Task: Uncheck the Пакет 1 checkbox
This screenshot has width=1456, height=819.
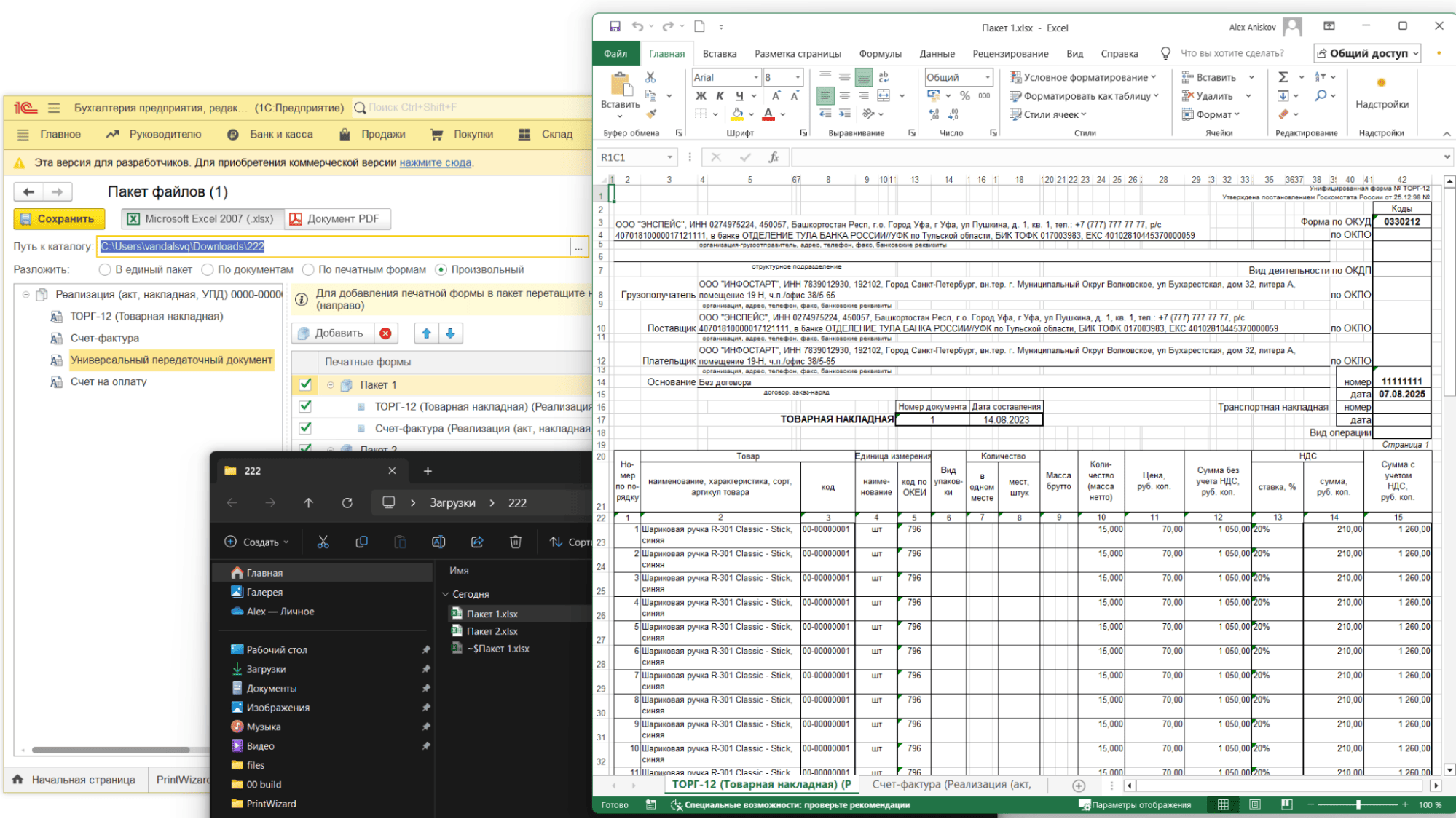Action: [x=305, y=384]
